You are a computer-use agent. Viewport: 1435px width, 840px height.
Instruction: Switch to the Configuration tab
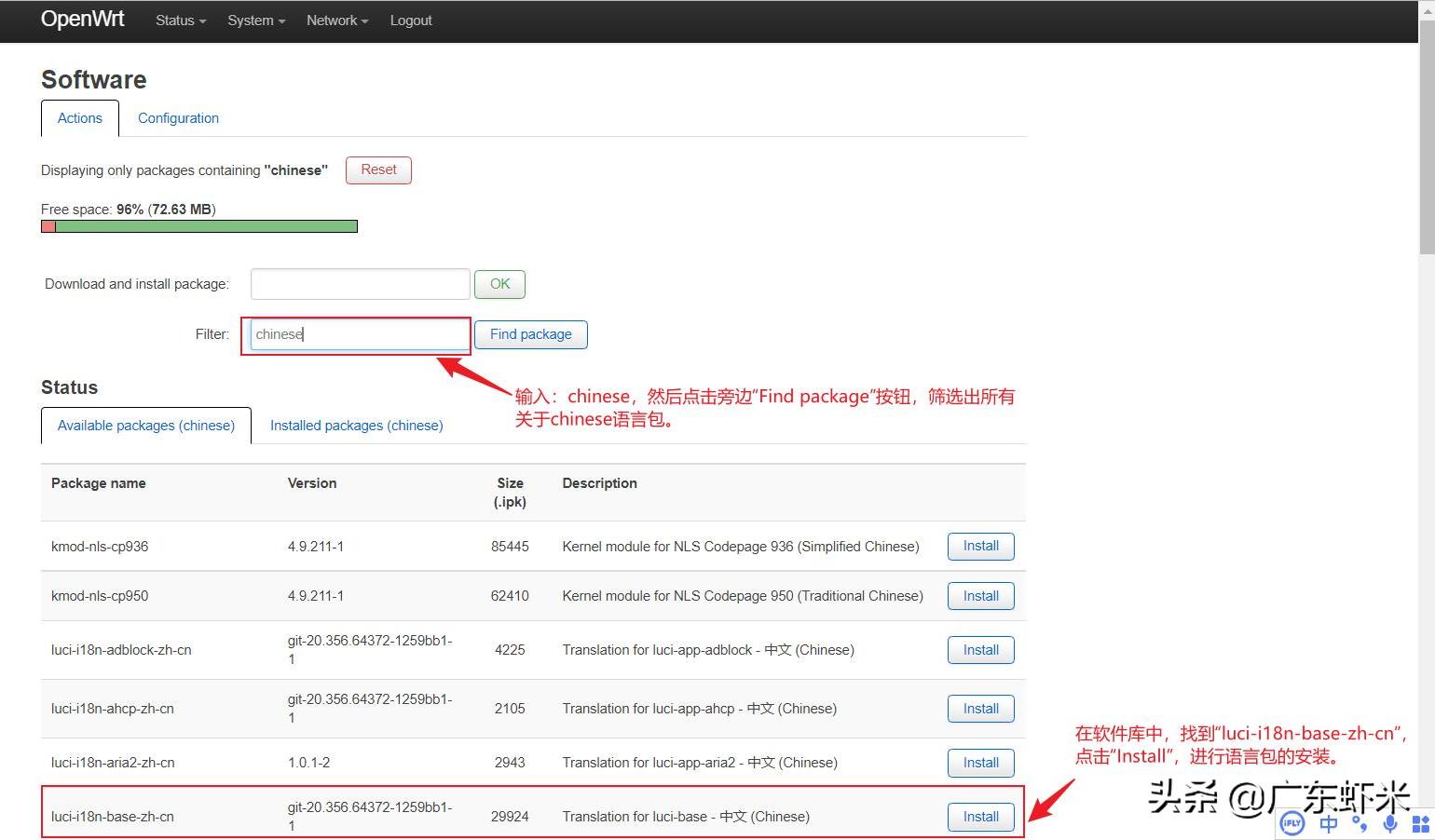coord(178,118)
